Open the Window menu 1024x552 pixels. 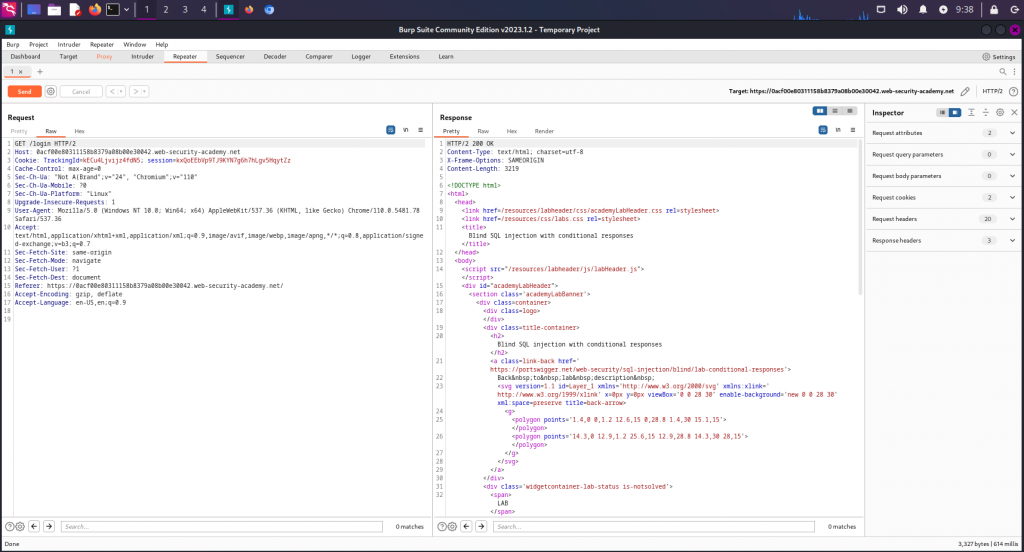point(135,44)
